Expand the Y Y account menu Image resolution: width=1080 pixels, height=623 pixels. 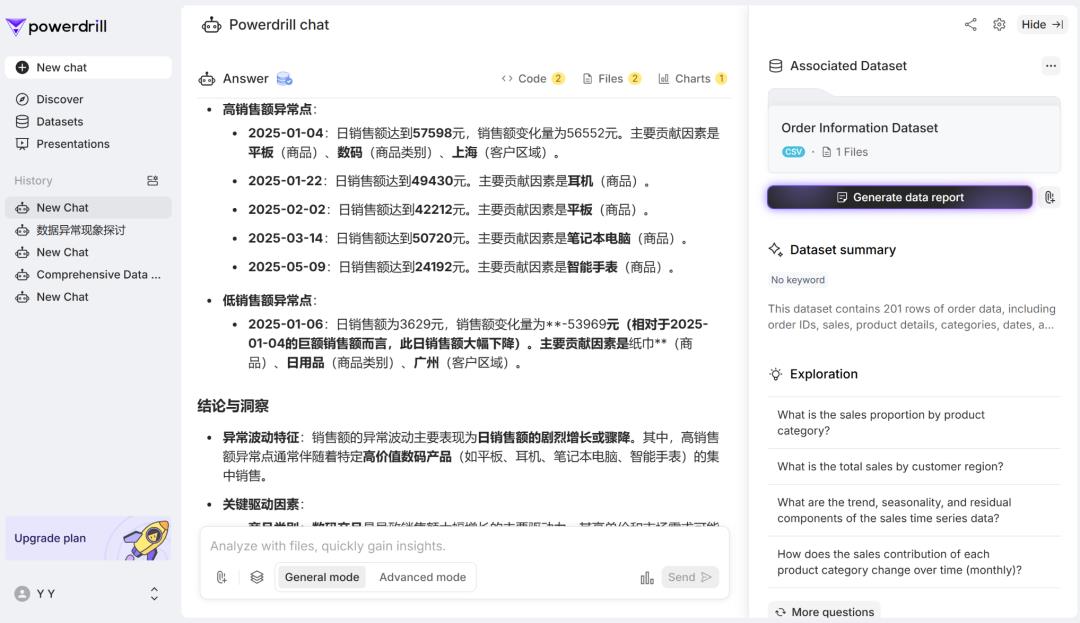click(154, 594)
